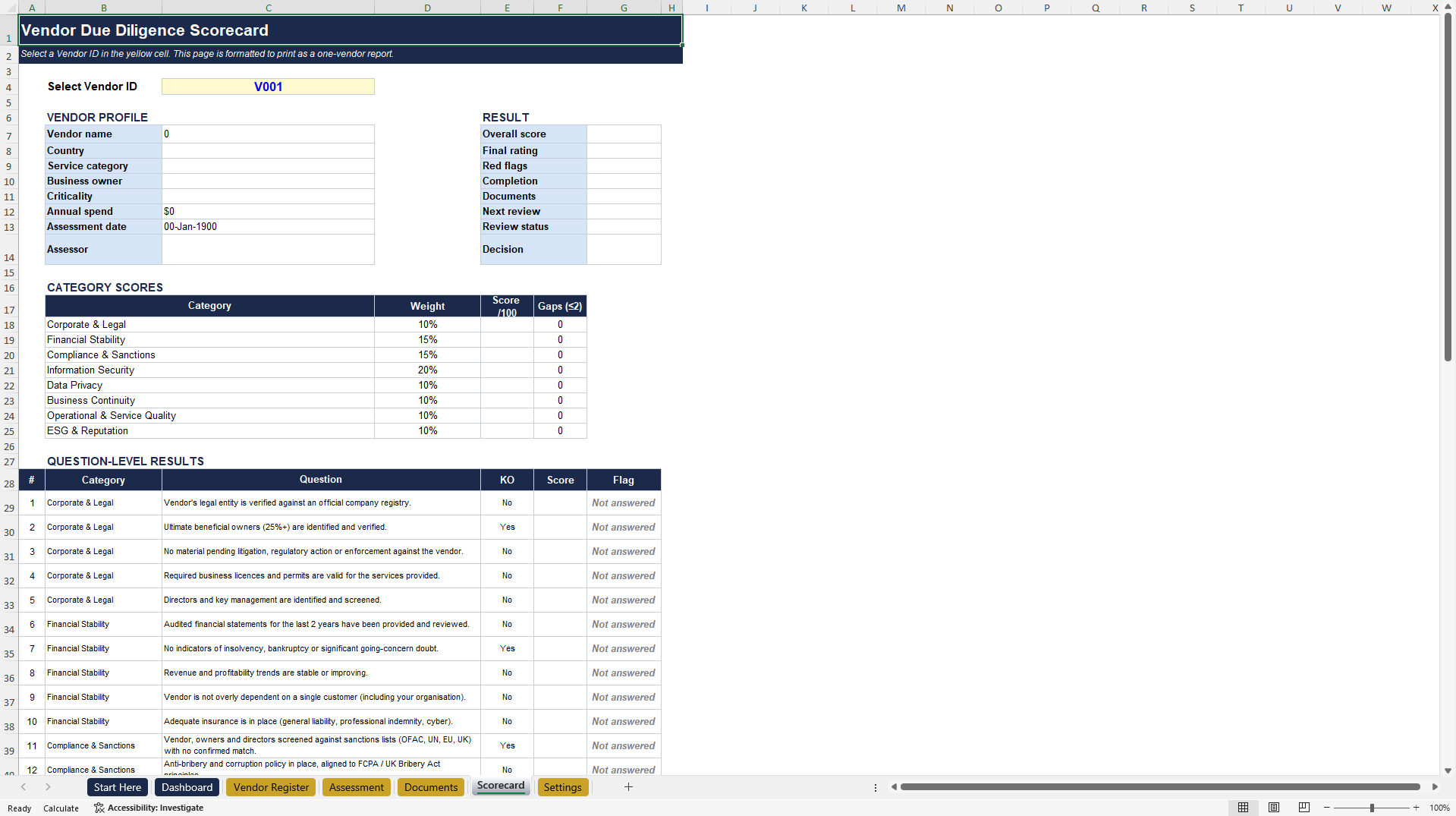The height and width of the screenshot is (816, 1456).
Task: Switch to Normal view icon
Action: 1243,808
